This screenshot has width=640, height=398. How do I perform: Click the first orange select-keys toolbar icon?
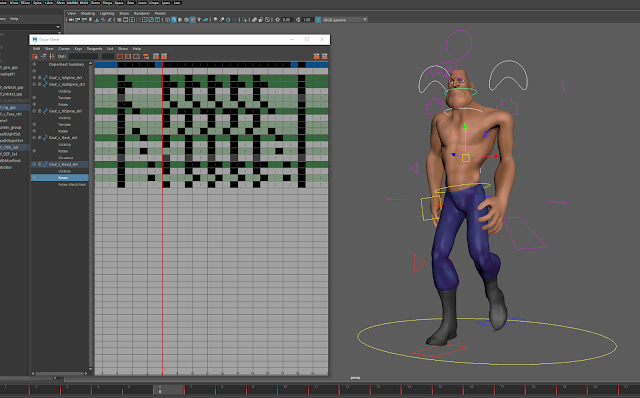point(35,56)
